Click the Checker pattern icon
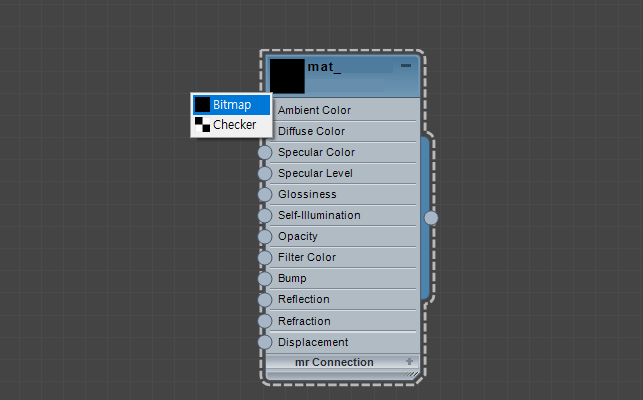This screenshot has height=400, width=643. pyautogui.click(x=202, y=124)
